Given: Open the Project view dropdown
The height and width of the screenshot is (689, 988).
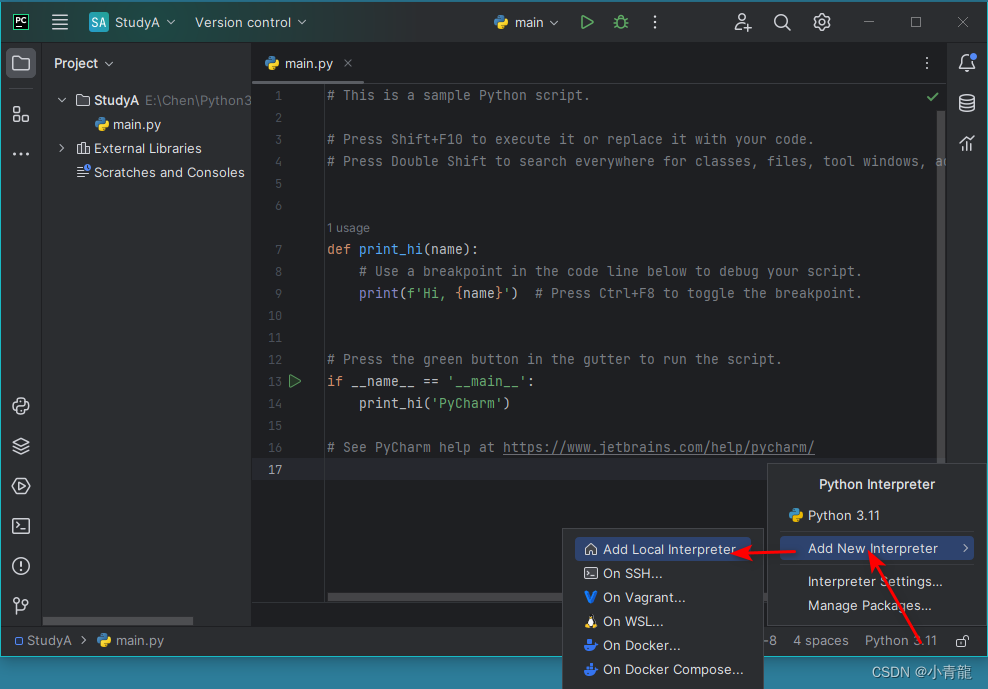Looking at the screenshot, I should click(83, 63).
